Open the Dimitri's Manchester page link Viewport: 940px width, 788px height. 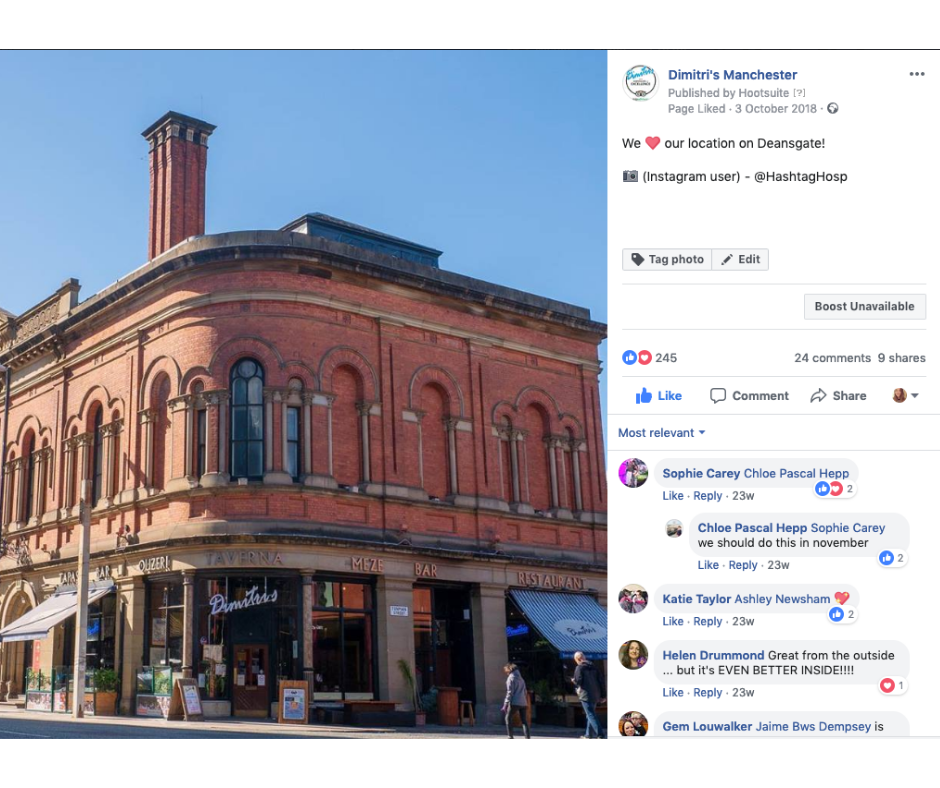point(732,75)
